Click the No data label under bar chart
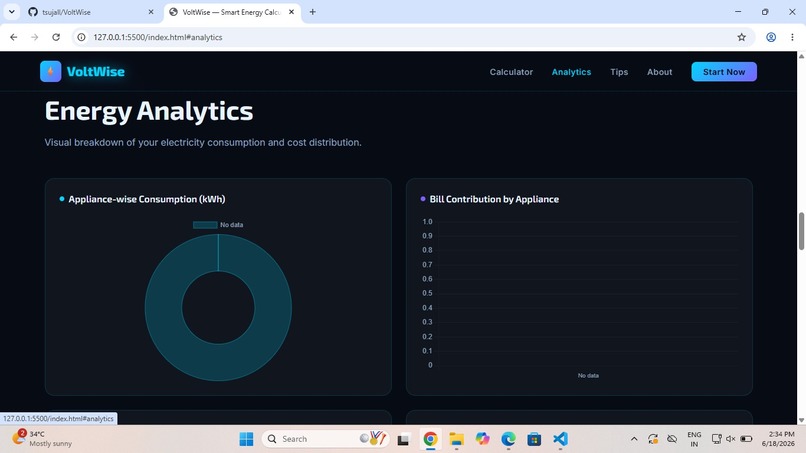806x453 pixels. [x=588, y=375]
